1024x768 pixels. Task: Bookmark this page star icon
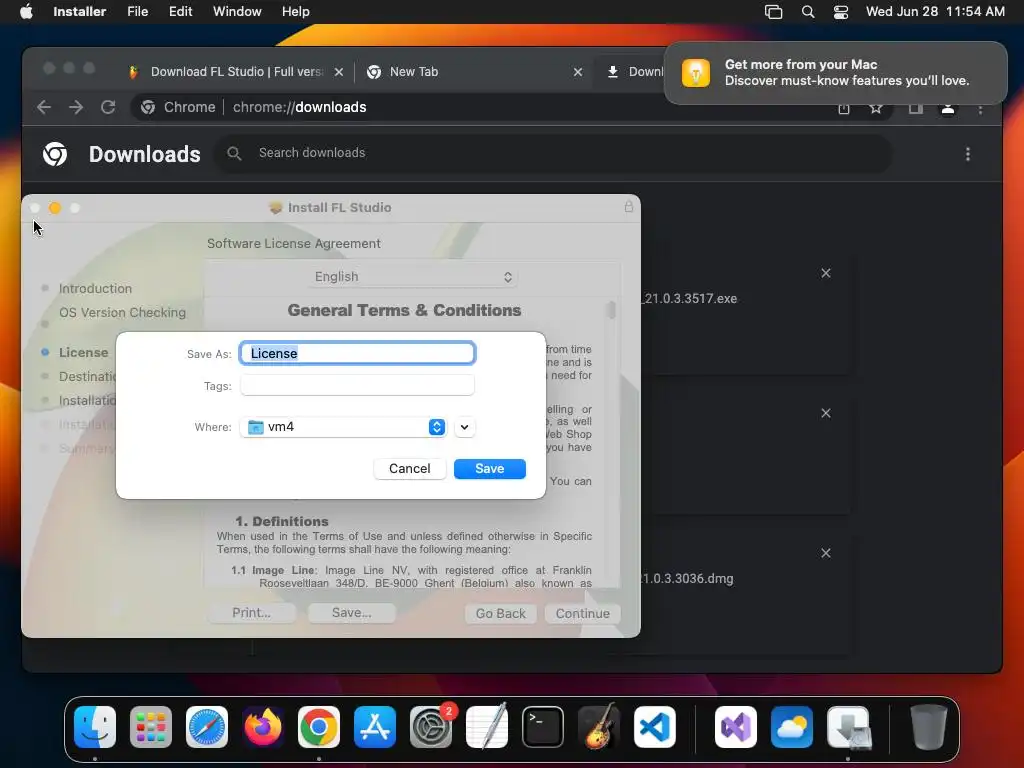pyautogui.click(x=876, y=108)
